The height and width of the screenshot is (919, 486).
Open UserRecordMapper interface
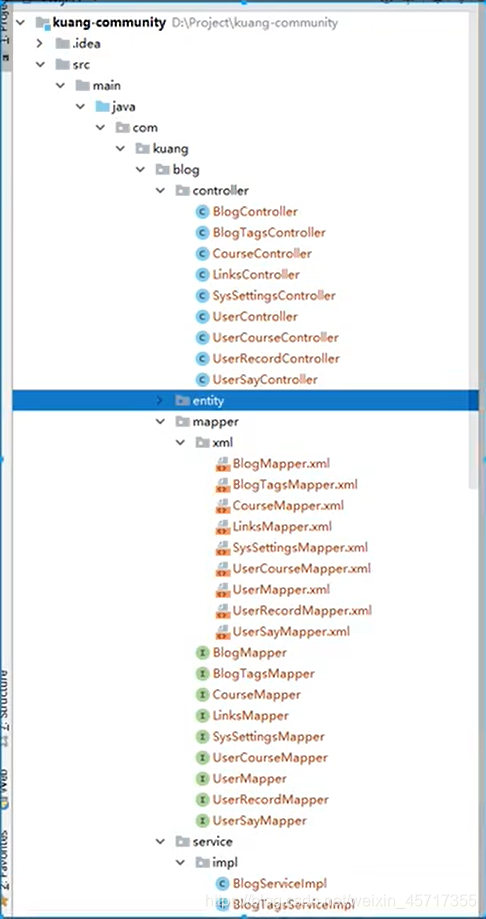pyautogui.click(x=270, y=799)
